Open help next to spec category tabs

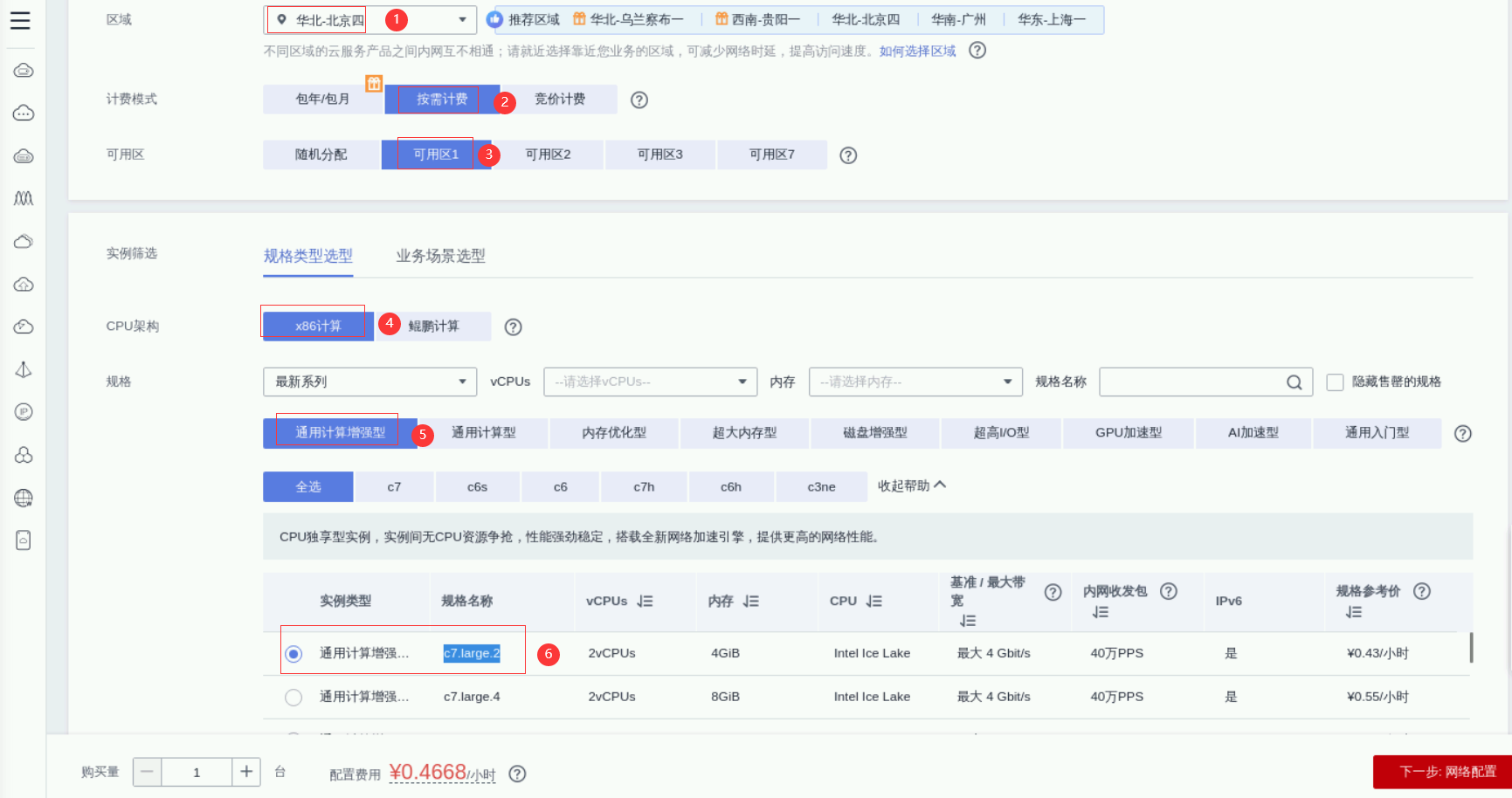[x=1463, y=434]
